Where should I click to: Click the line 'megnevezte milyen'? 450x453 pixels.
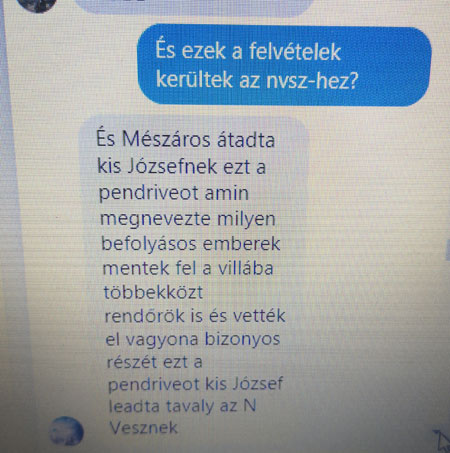pyautogui.click(x=188, y=219)
